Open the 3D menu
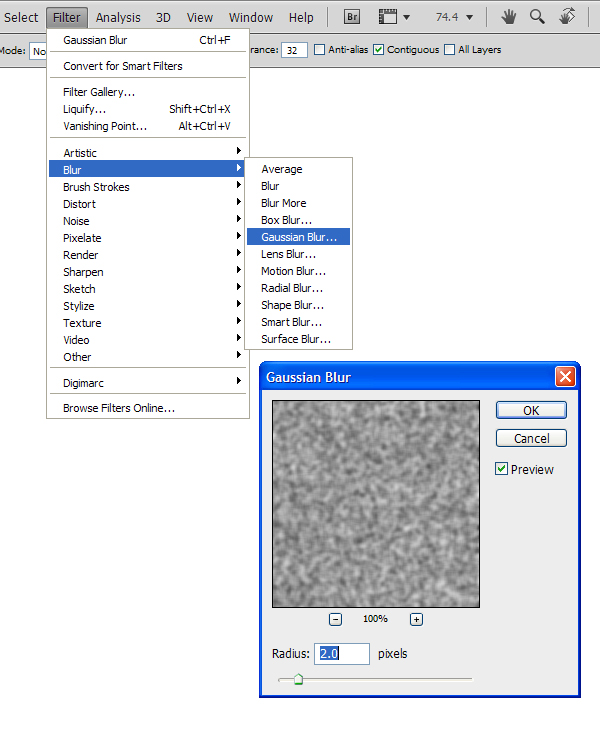Screen dimensions: 600x729 pos(163,18)
